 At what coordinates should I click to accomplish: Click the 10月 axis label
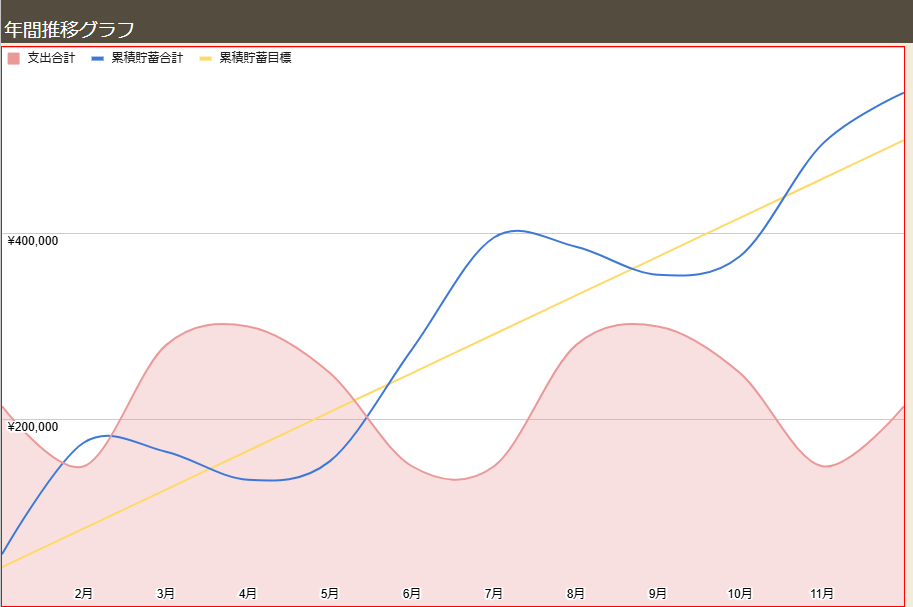[740, 594]
